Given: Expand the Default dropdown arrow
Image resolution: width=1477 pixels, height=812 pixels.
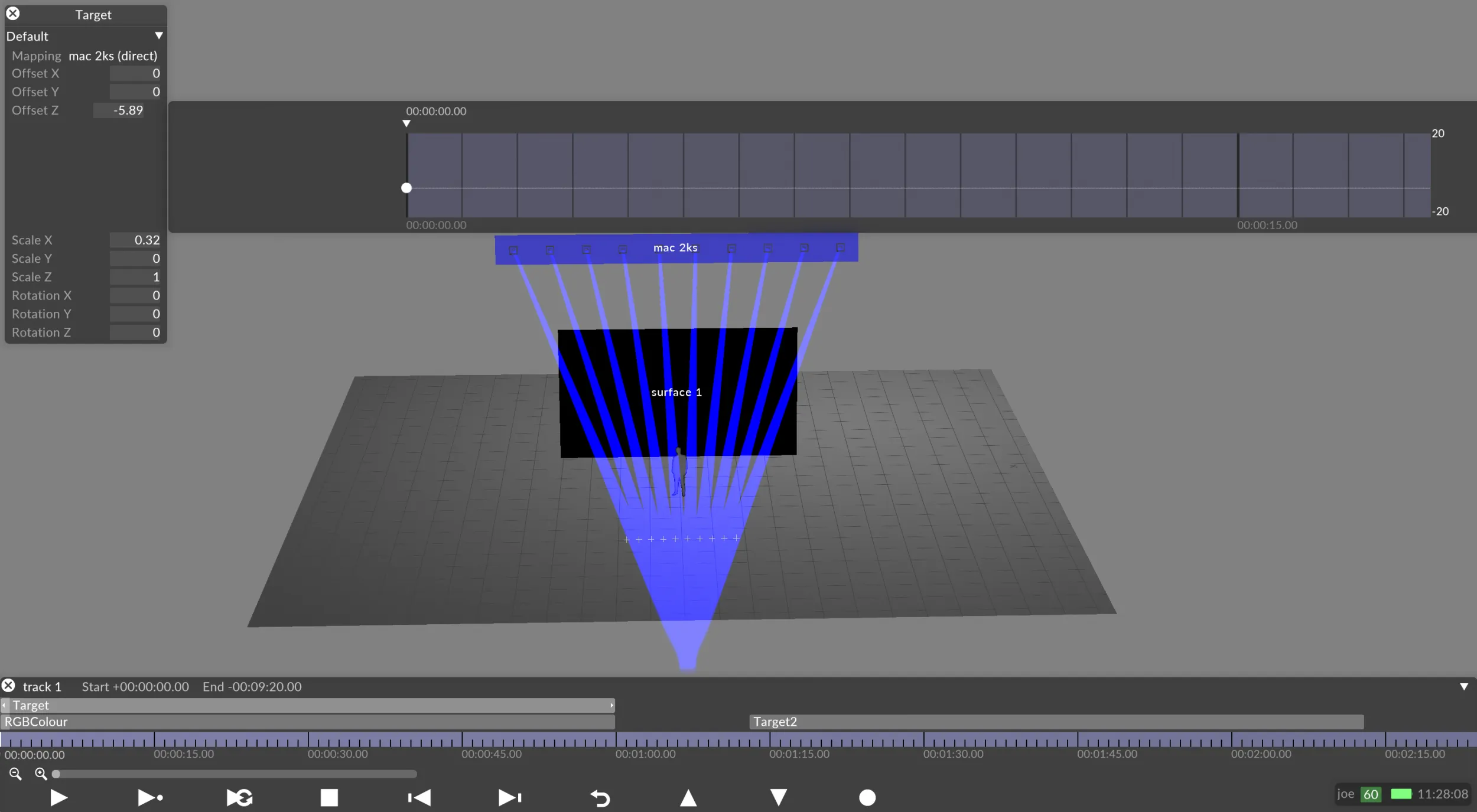Looking at the screenshot, I should coord(158,36).
